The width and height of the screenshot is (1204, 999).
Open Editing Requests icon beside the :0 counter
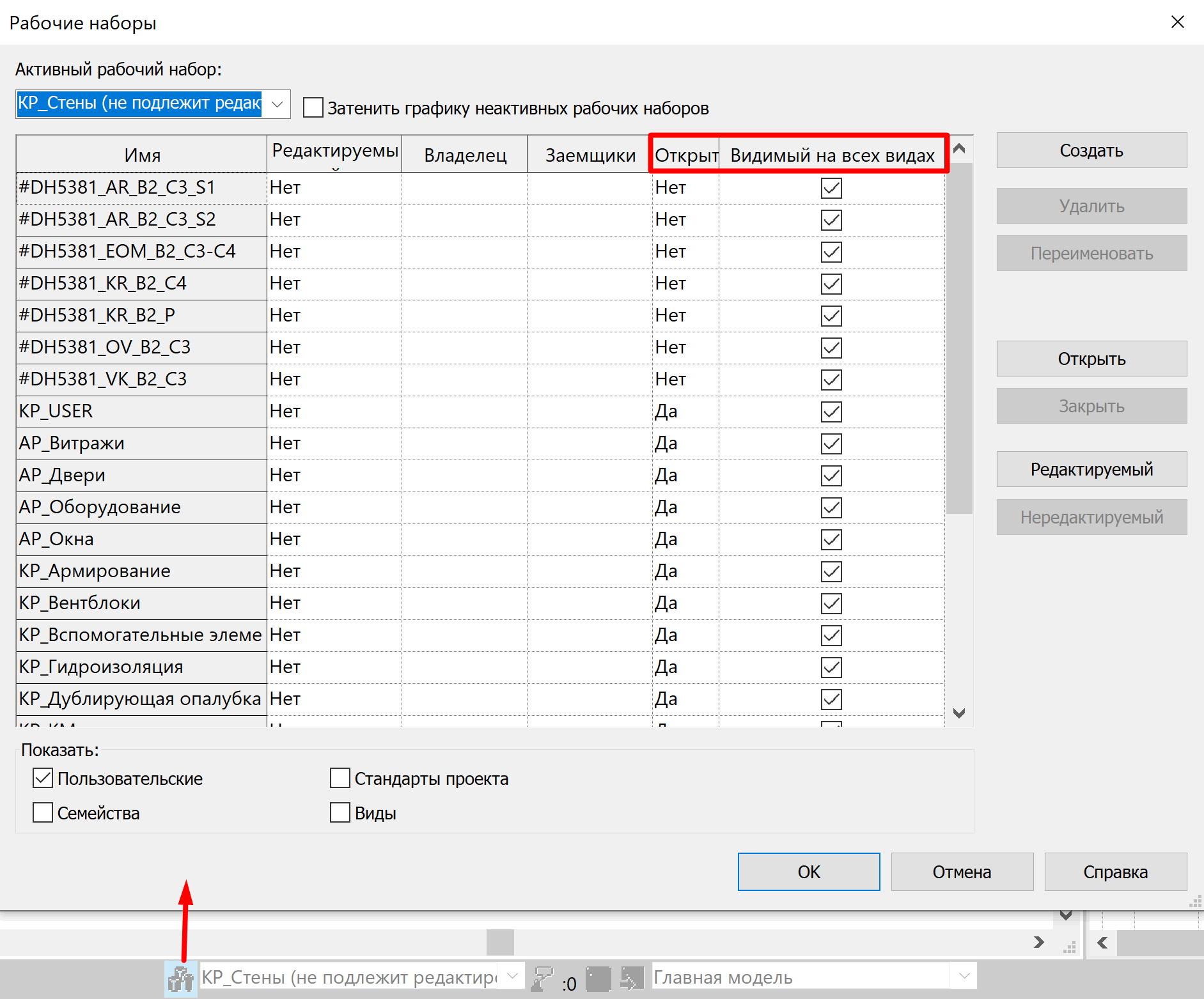543,978
